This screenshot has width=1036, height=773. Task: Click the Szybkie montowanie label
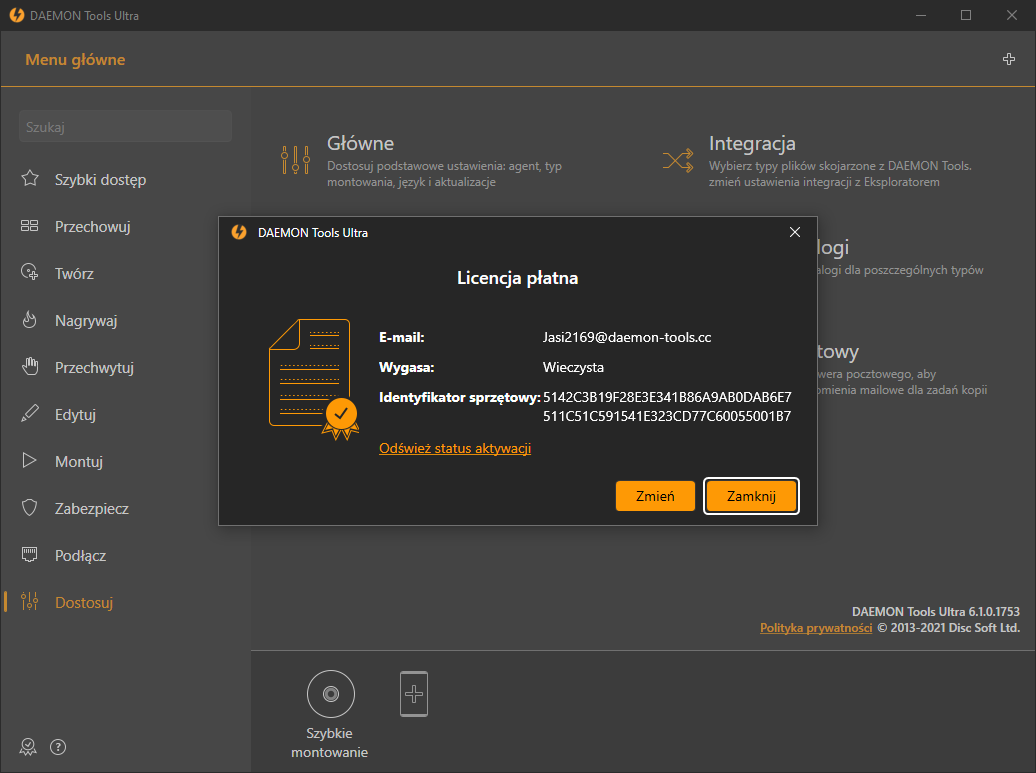[330, 743]
